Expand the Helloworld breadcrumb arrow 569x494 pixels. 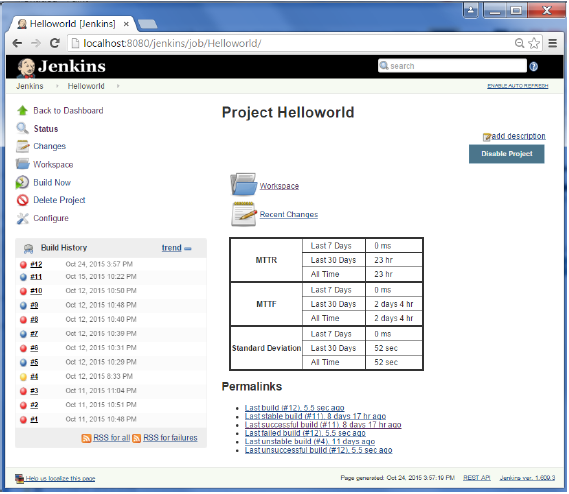[x=118, y=86]
